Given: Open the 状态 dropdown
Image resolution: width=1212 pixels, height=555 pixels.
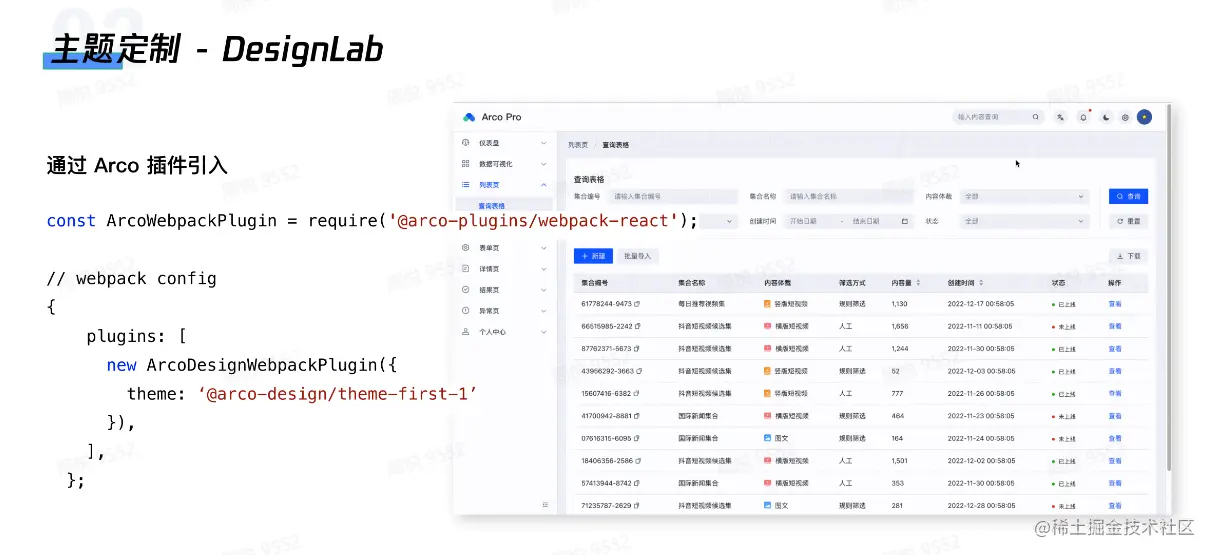Looking at the screenshot, I should click(x=1023, y=221).
